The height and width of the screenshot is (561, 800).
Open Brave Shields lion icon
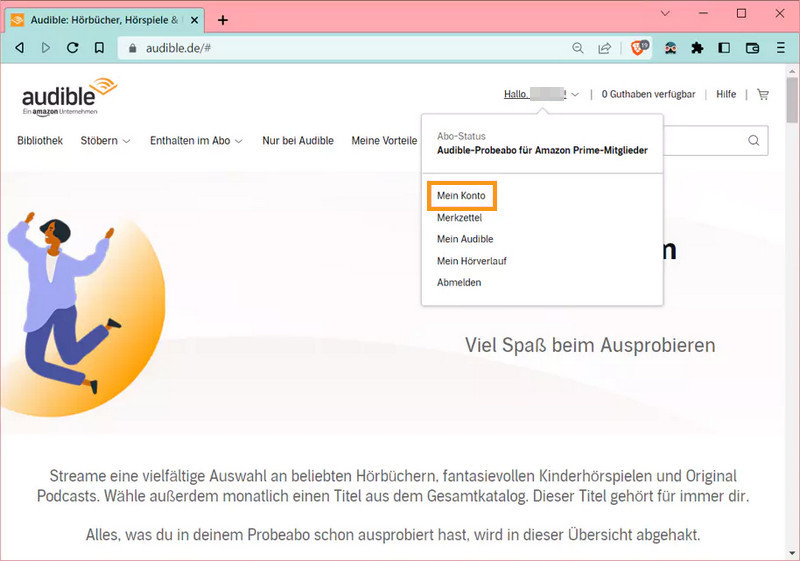click(x=639, y=47)
